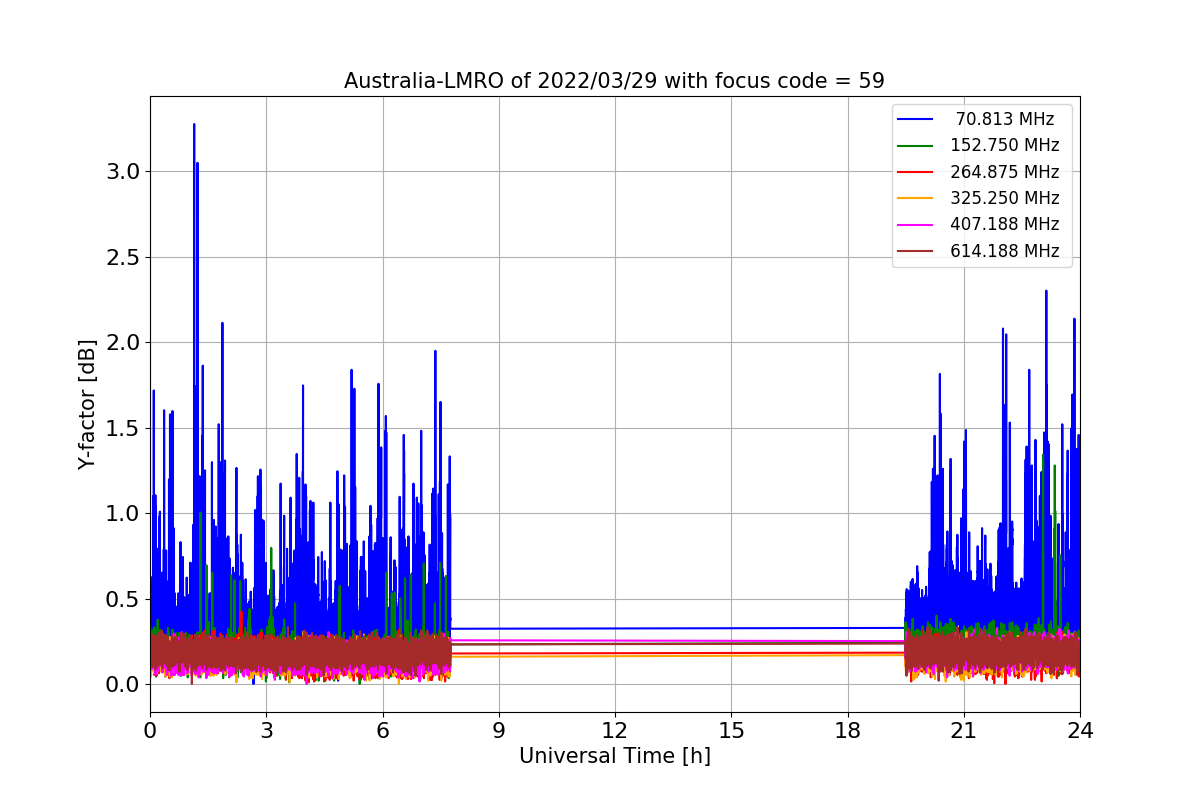
Task: Click the 18 tick label on the time axis
Action: [847, 730]
